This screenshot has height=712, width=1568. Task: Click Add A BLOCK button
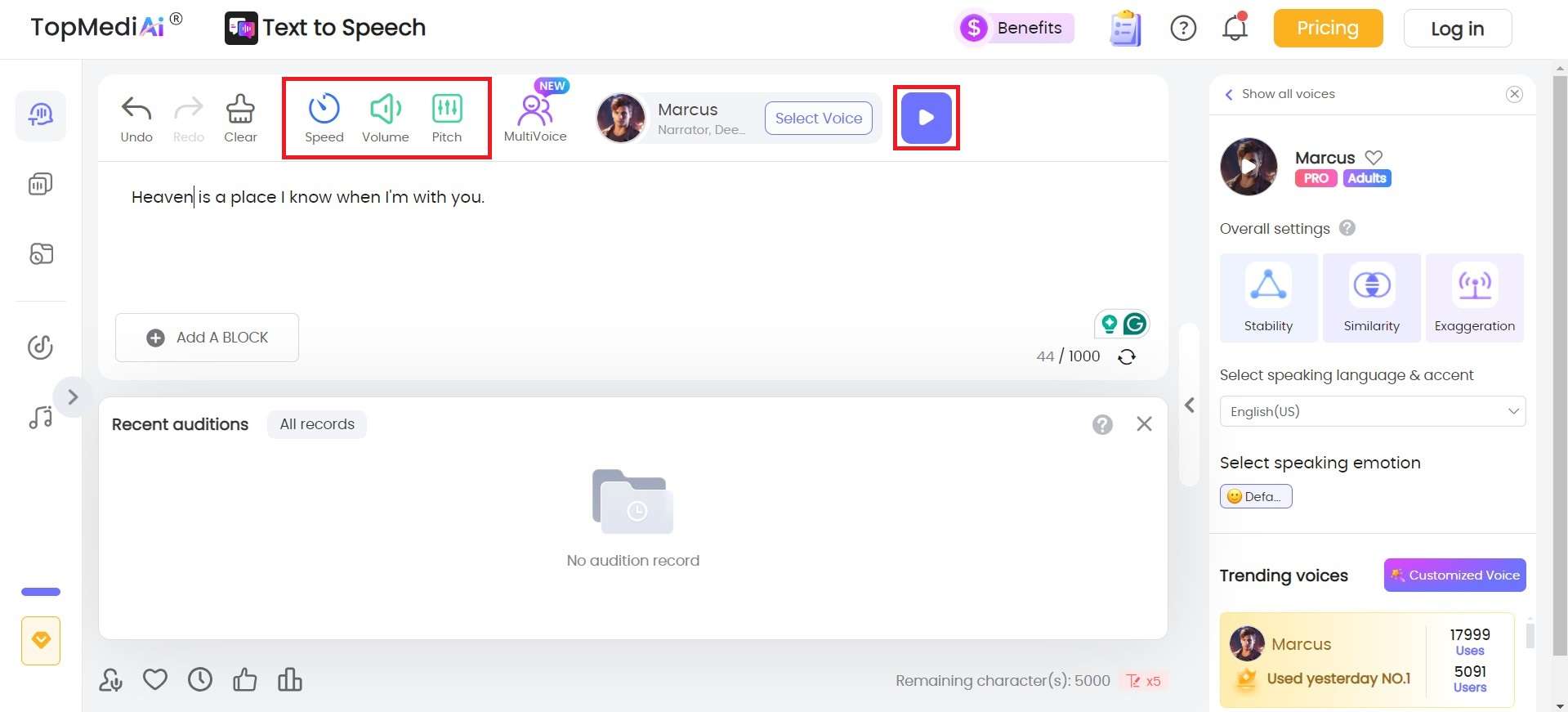207,338
